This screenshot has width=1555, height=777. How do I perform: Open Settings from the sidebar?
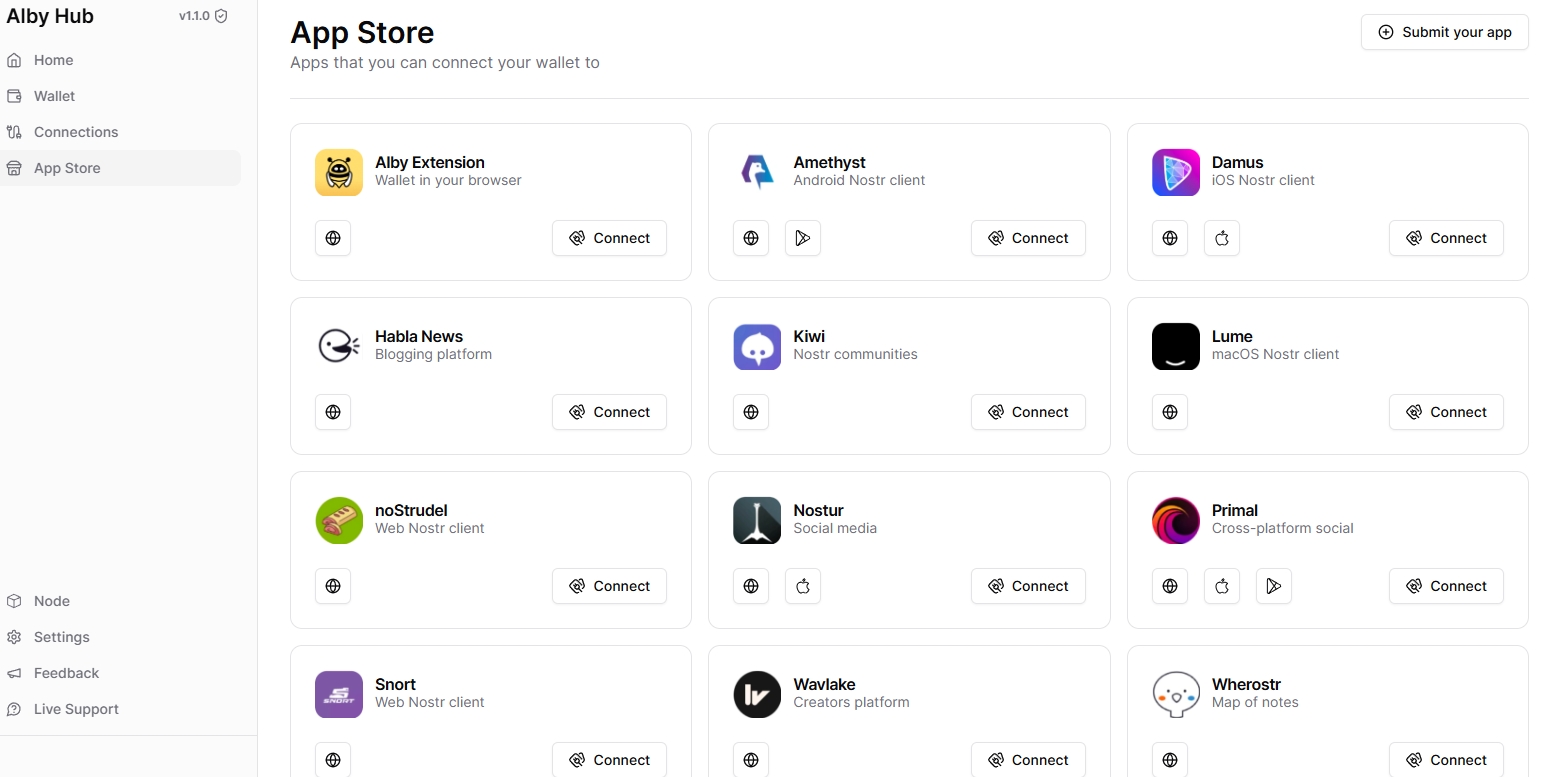61,637
